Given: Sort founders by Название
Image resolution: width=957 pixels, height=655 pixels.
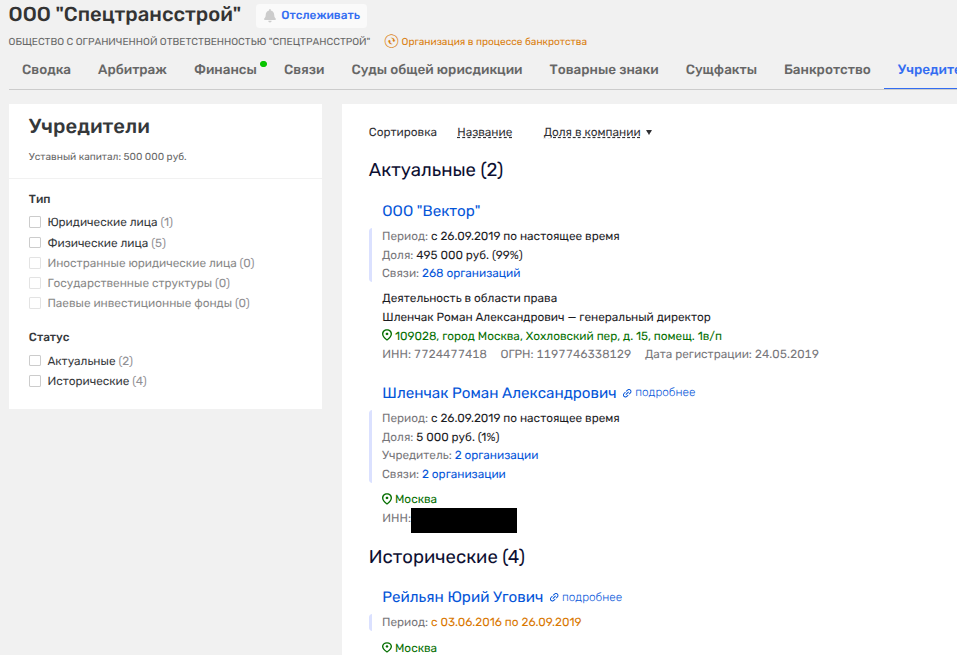Looking at the screenshot, I should (x=484, y=132).
